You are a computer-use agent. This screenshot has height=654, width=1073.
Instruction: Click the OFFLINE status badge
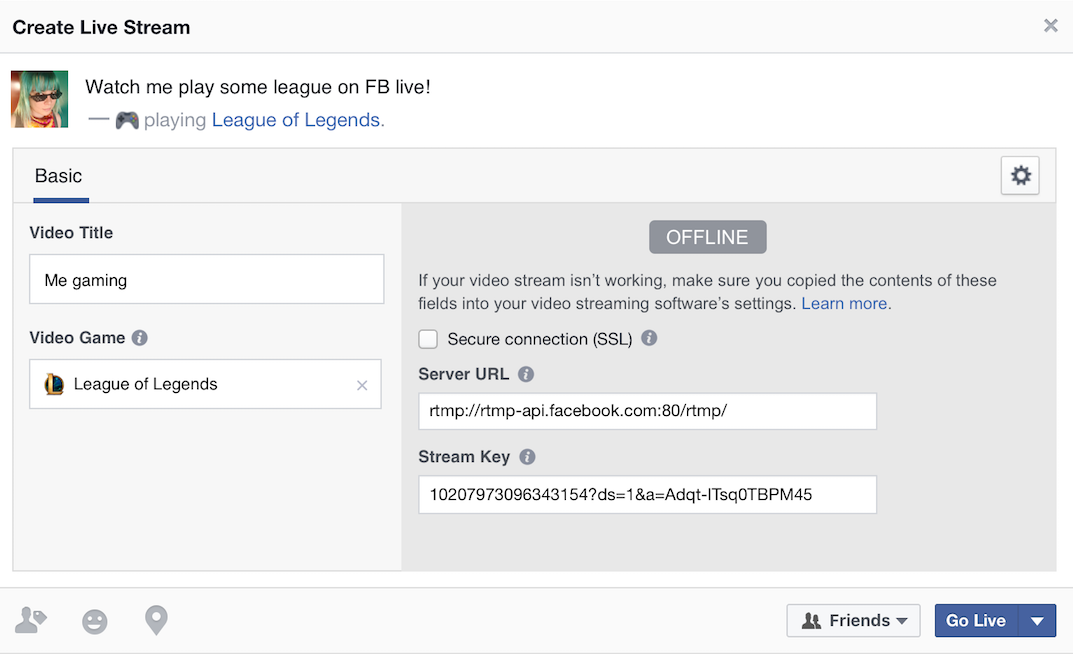click(x=708, y=237)
